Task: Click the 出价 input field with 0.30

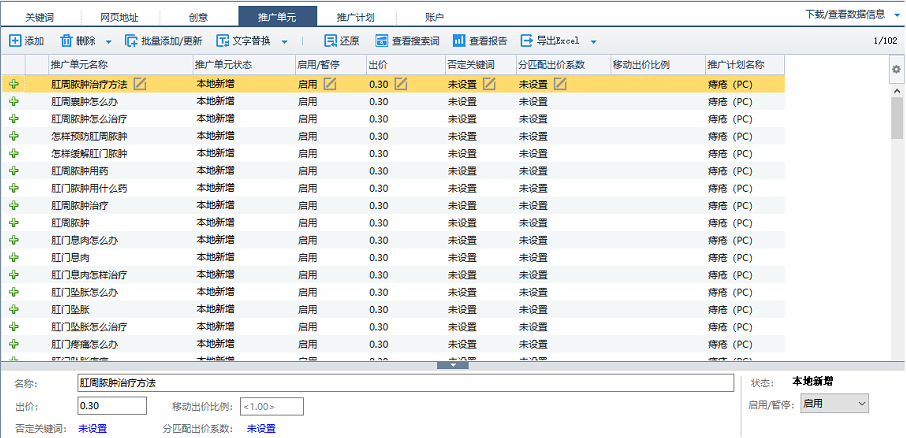Action: [x=112, y=406]
